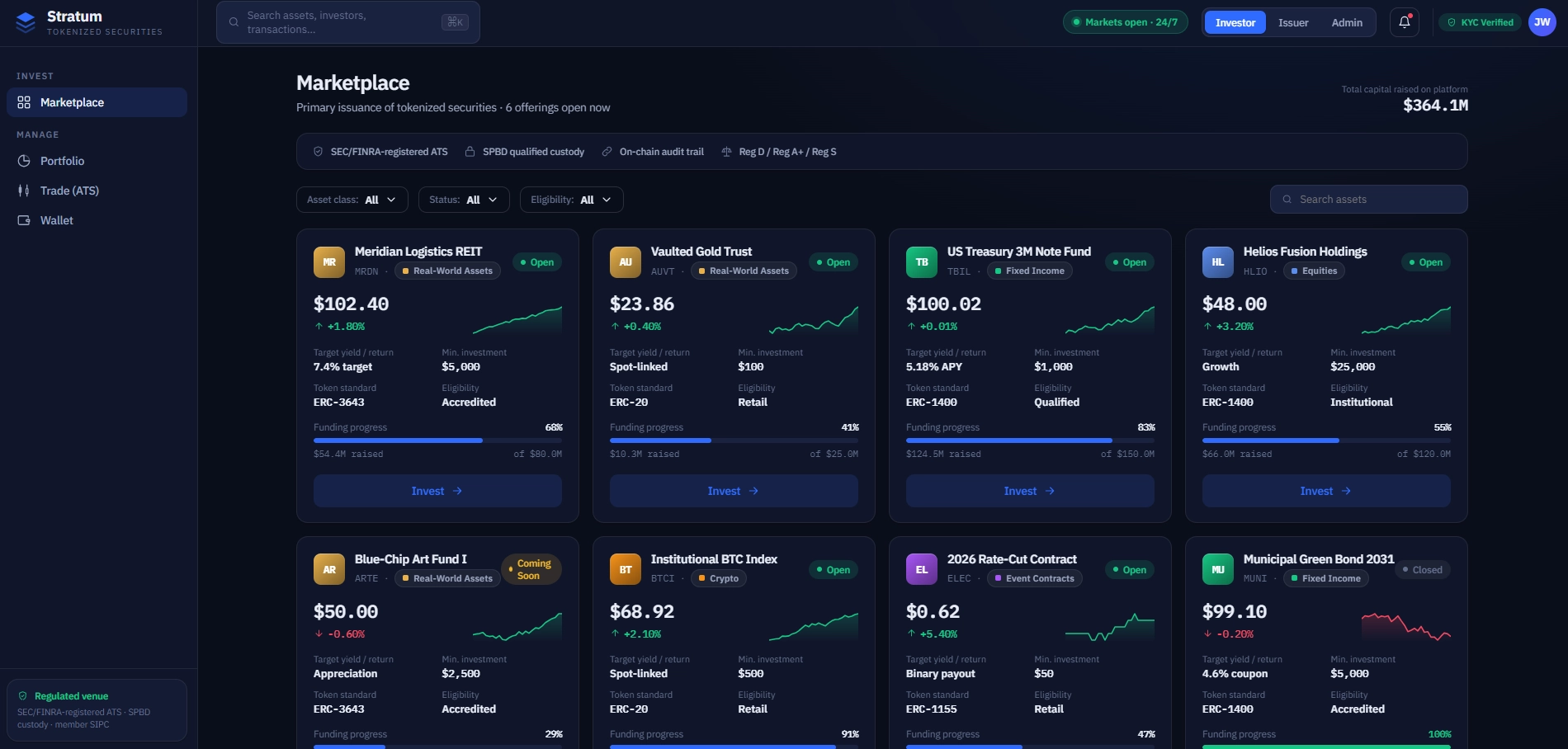This screenshot has width=1568, height=749.
Task: Click the magnifier icon in Search assets
Action: pos(1287,199)
